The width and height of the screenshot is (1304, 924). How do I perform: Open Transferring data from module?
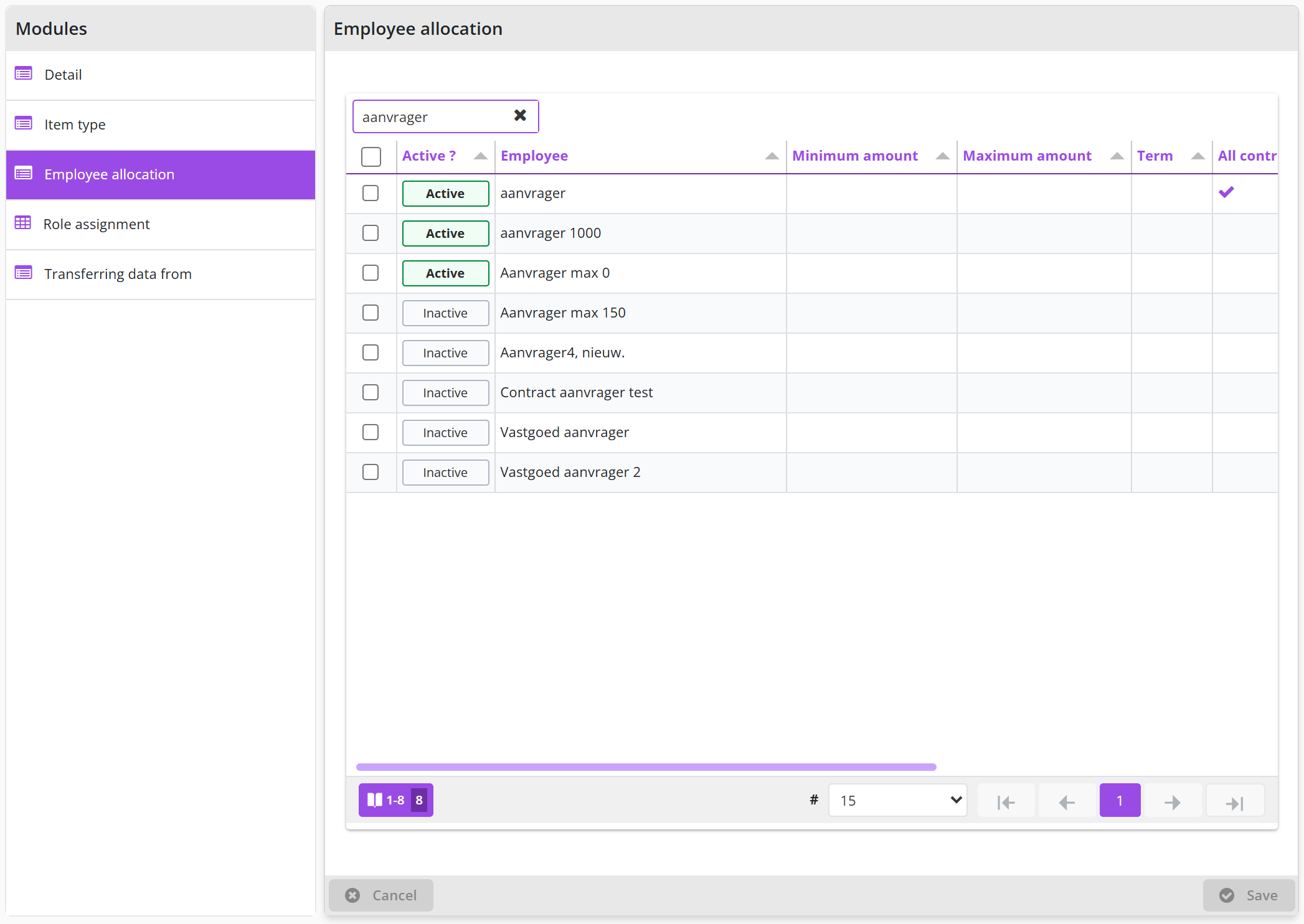click(161, 274)
